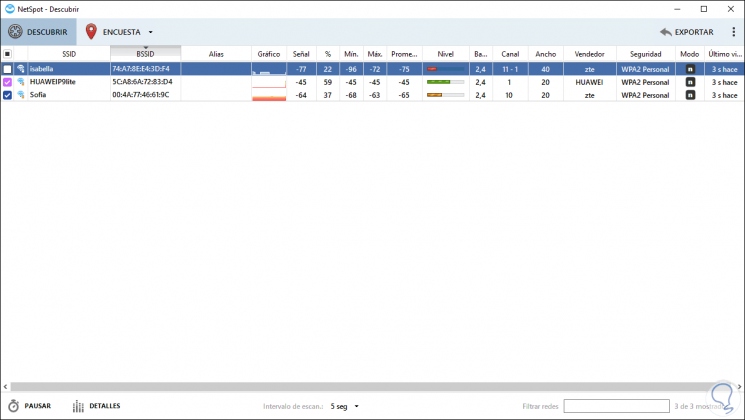Expand the Encuesta dropdown arrow
This screenshot has width=745, height=420.
tap(151, 32)
